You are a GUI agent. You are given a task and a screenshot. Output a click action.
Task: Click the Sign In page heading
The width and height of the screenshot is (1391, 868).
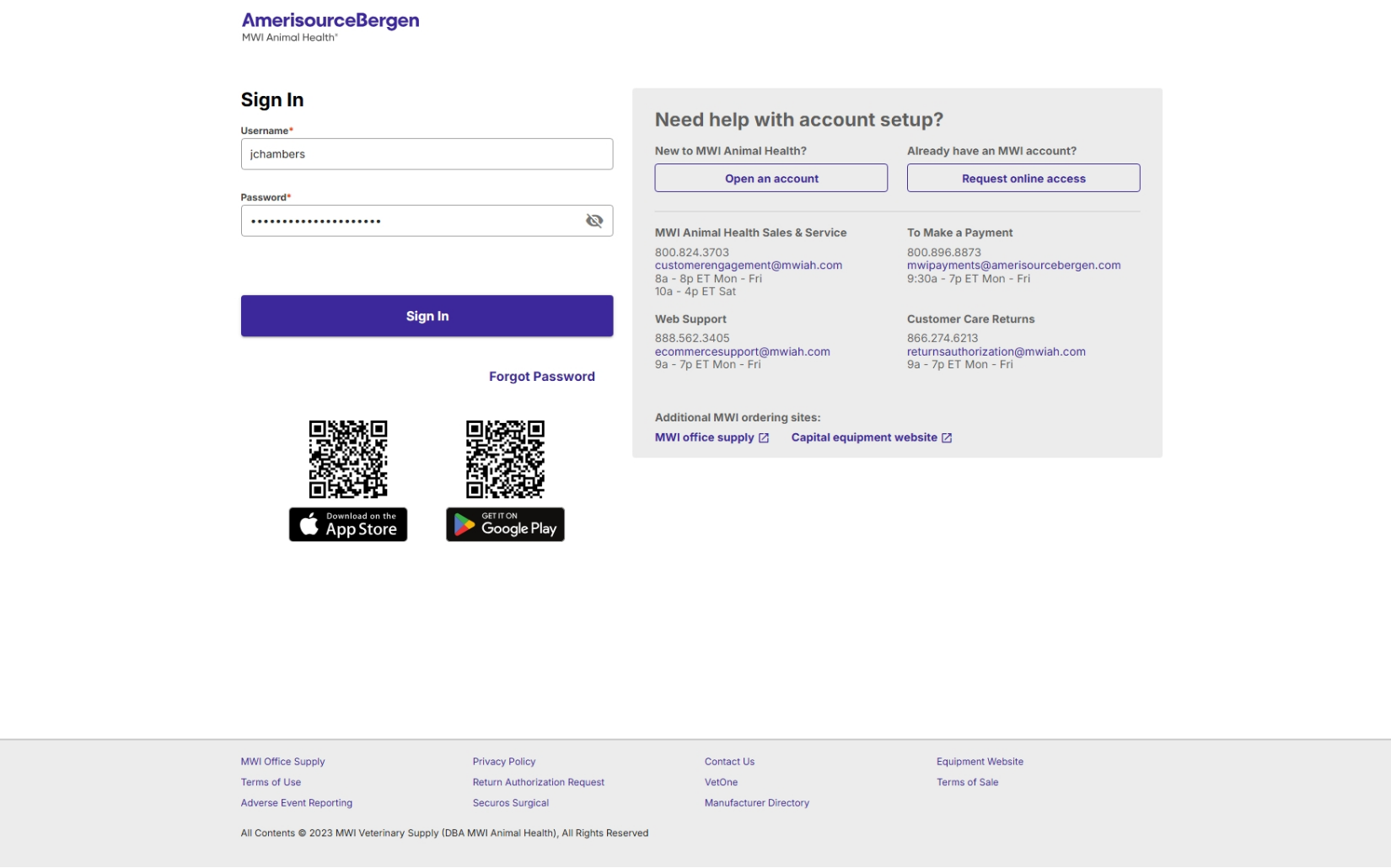pos(272,100)
